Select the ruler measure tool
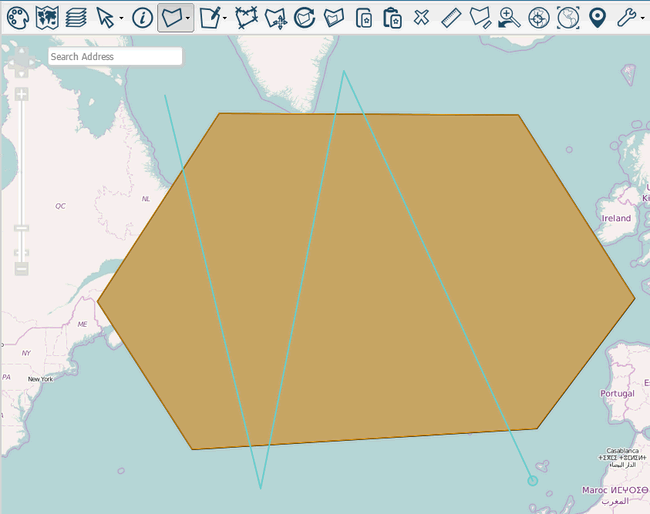 coord(450,17)
